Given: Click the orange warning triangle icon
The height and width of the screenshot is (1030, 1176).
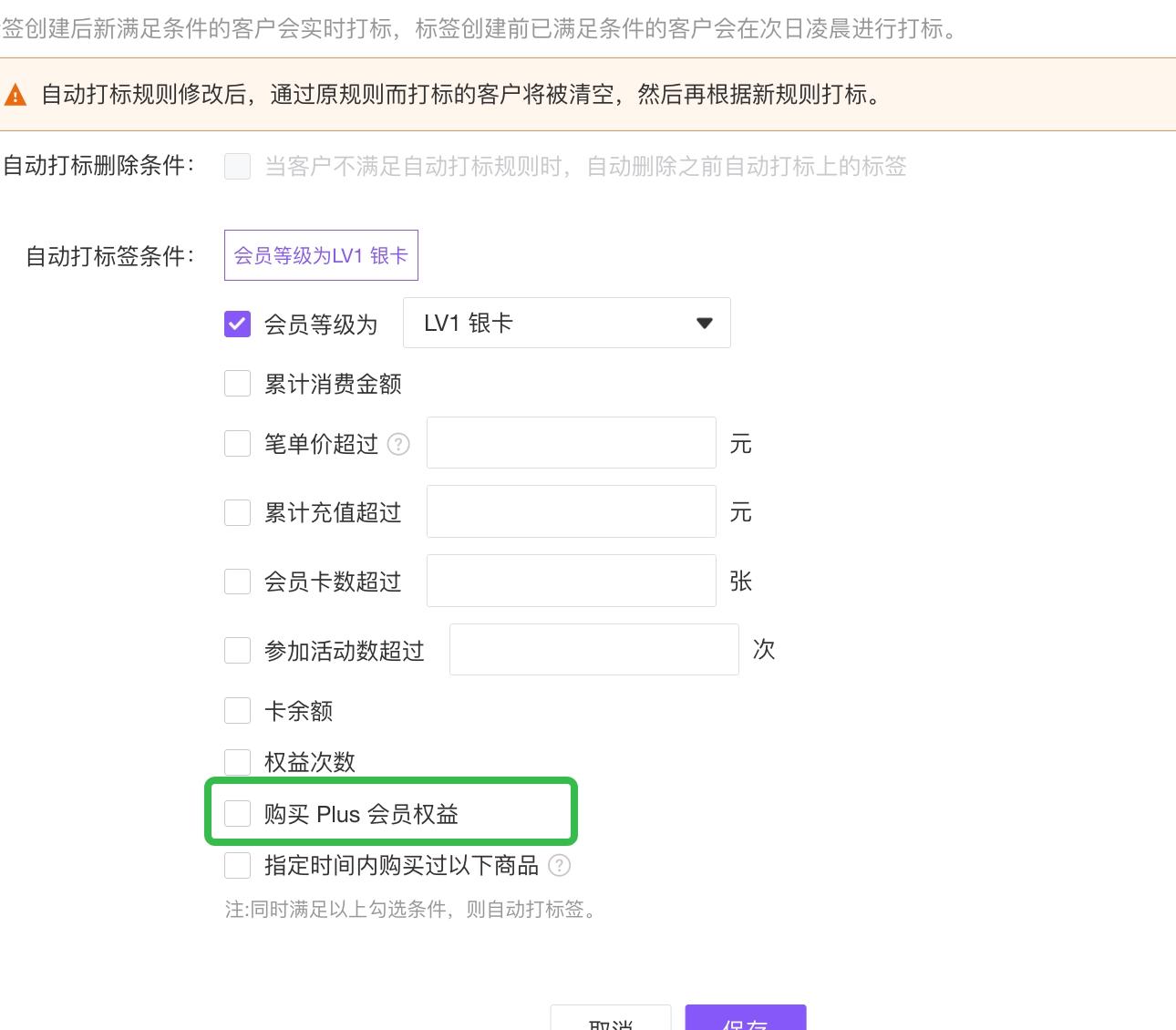Looking at the screenshot, I should (x=15, y=95).
